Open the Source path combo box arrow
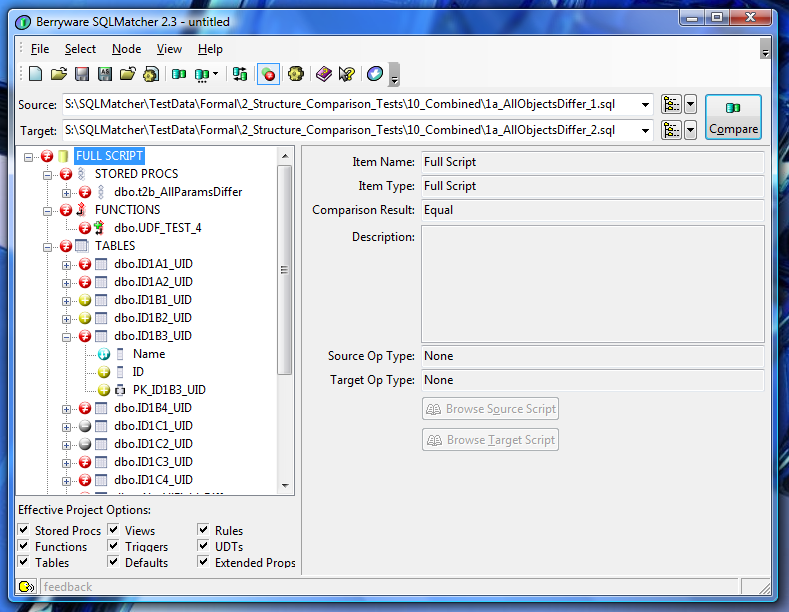789x612 pixels. 645,105
